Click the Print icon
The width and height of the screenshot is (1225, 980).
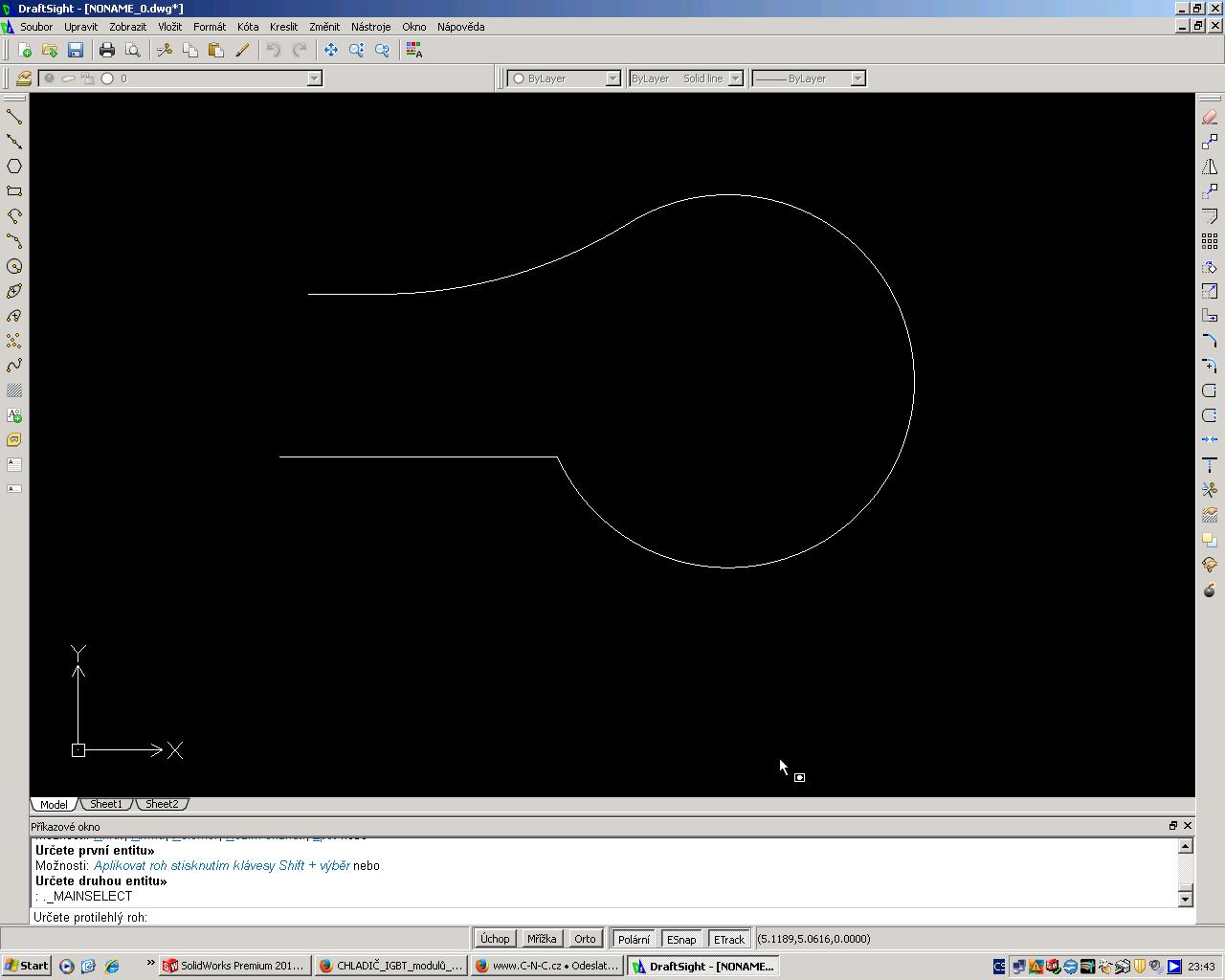[x=107, y=50]
